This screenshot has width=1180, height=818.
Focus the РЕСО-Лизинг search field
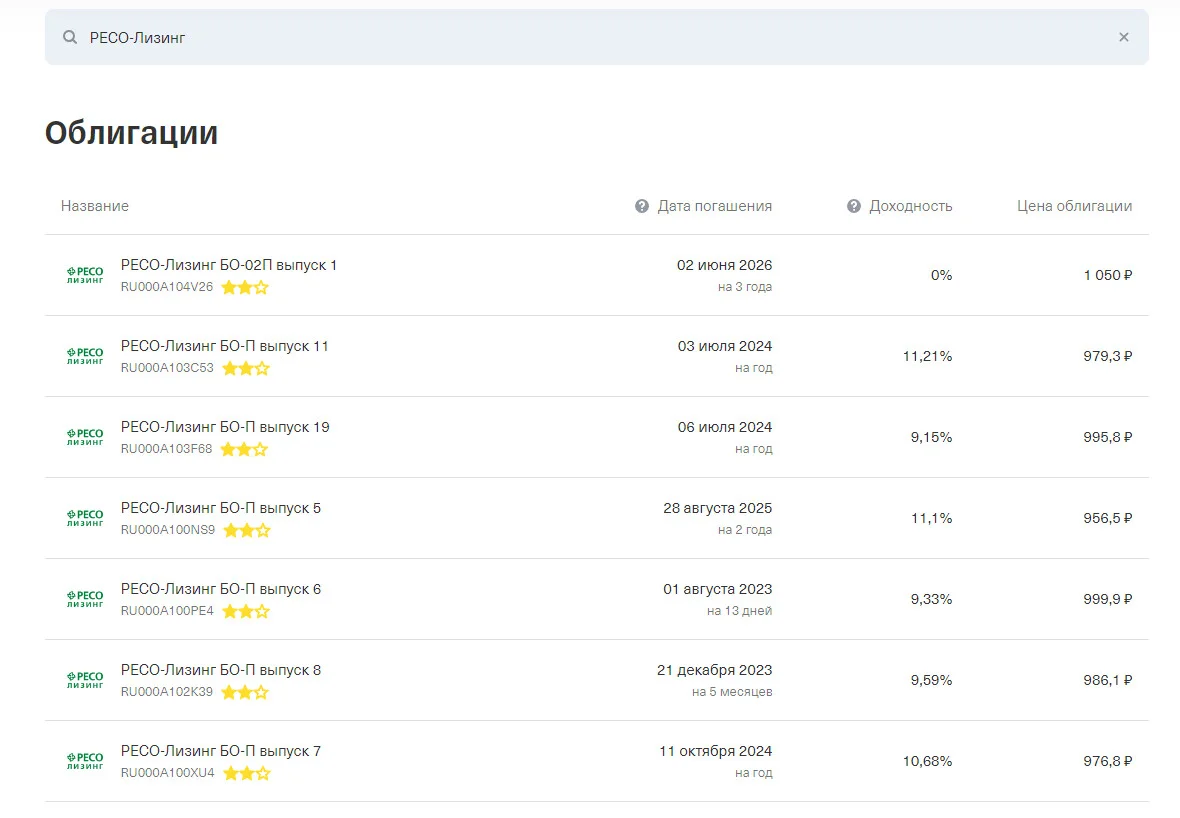coord(596,37)
